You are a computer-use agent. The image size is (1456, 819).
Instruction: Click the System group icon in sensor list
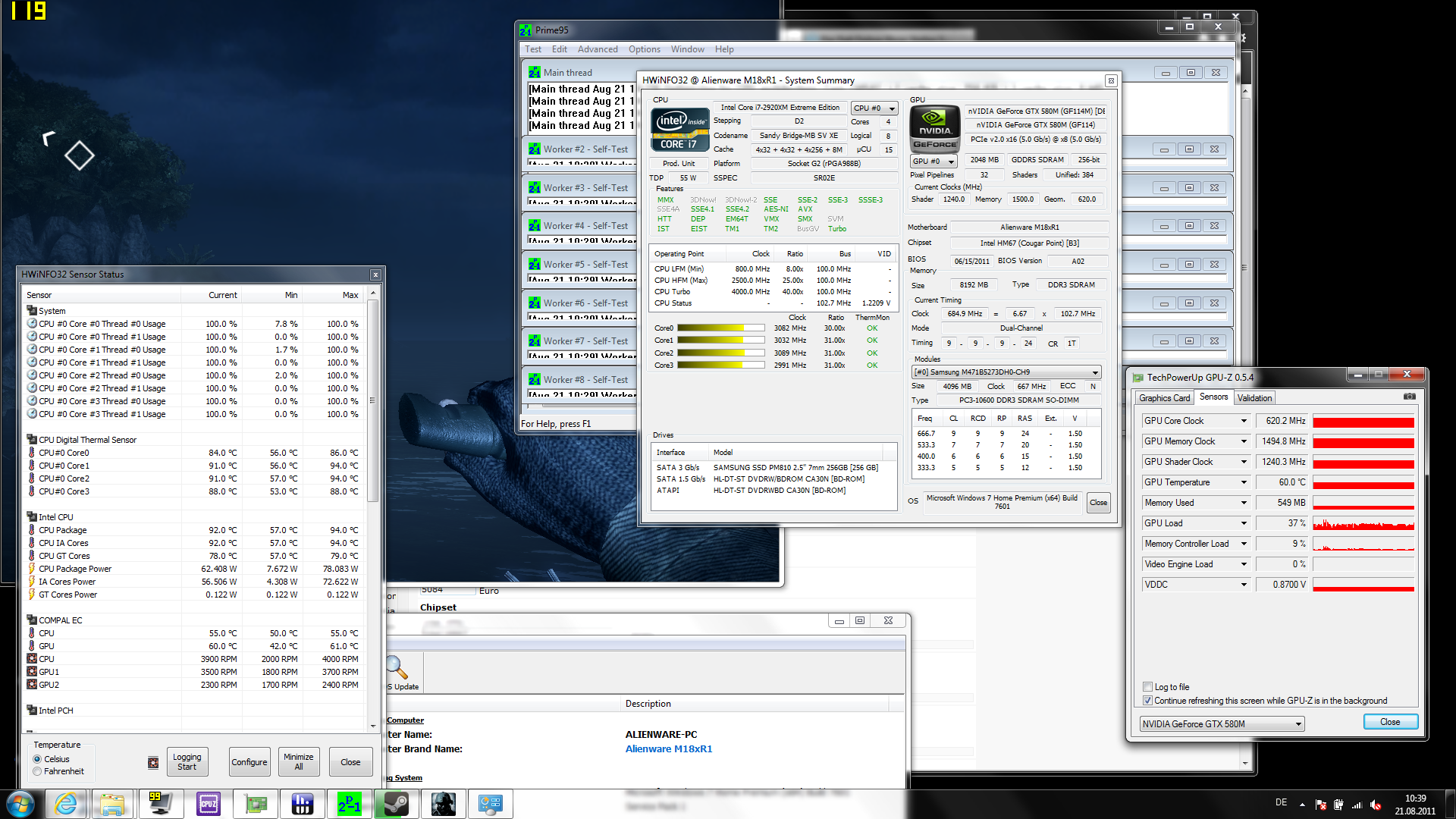point(32,311)
